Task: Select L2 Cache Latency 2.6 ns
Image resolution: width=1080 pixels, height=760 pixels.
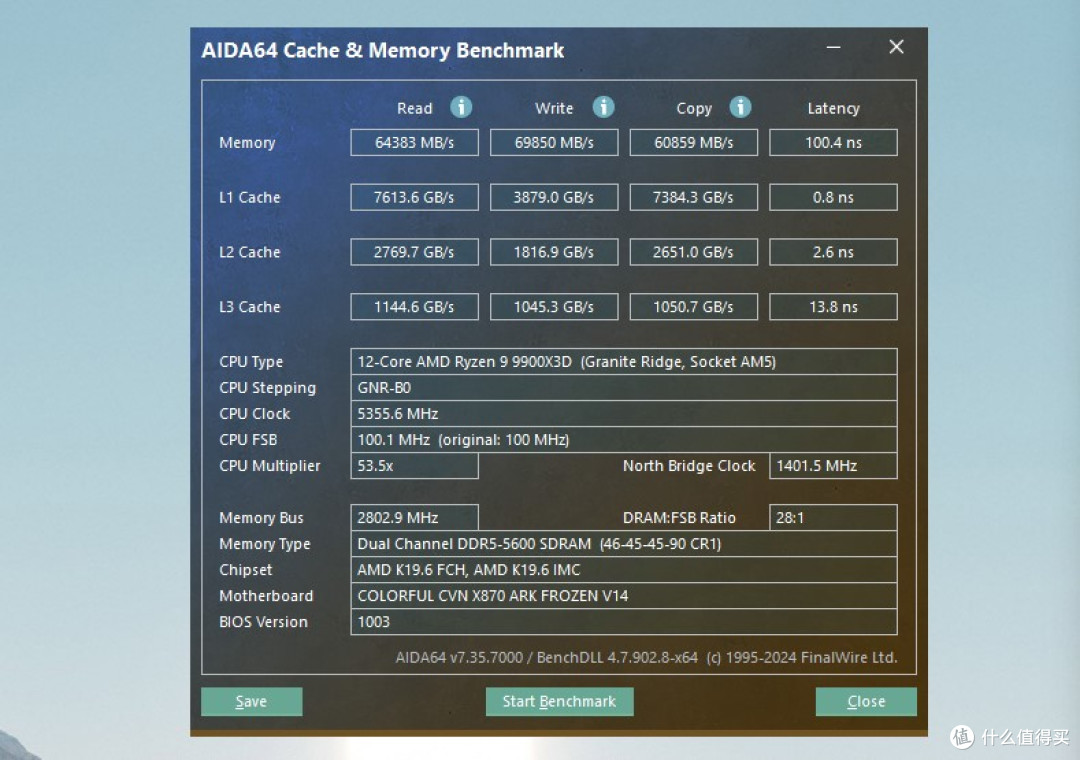Action: [x=833, y=252]
